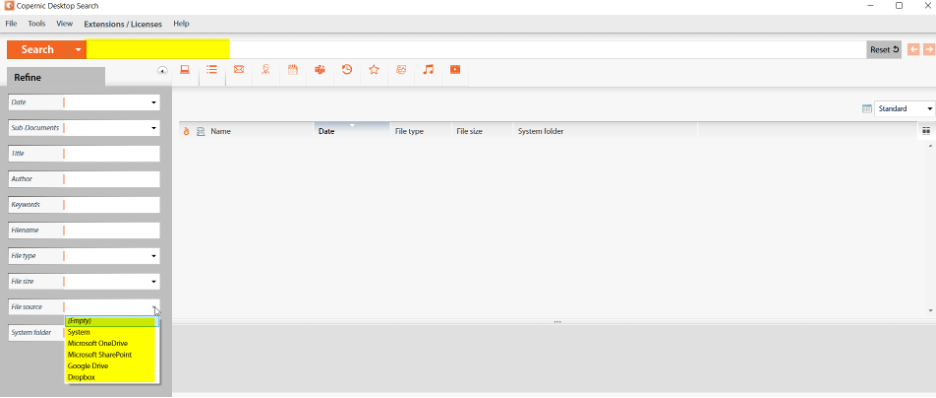Viewport: 936px width, 398px height.
Task: Open the File size refine dropdown
Action: (154, 282)
